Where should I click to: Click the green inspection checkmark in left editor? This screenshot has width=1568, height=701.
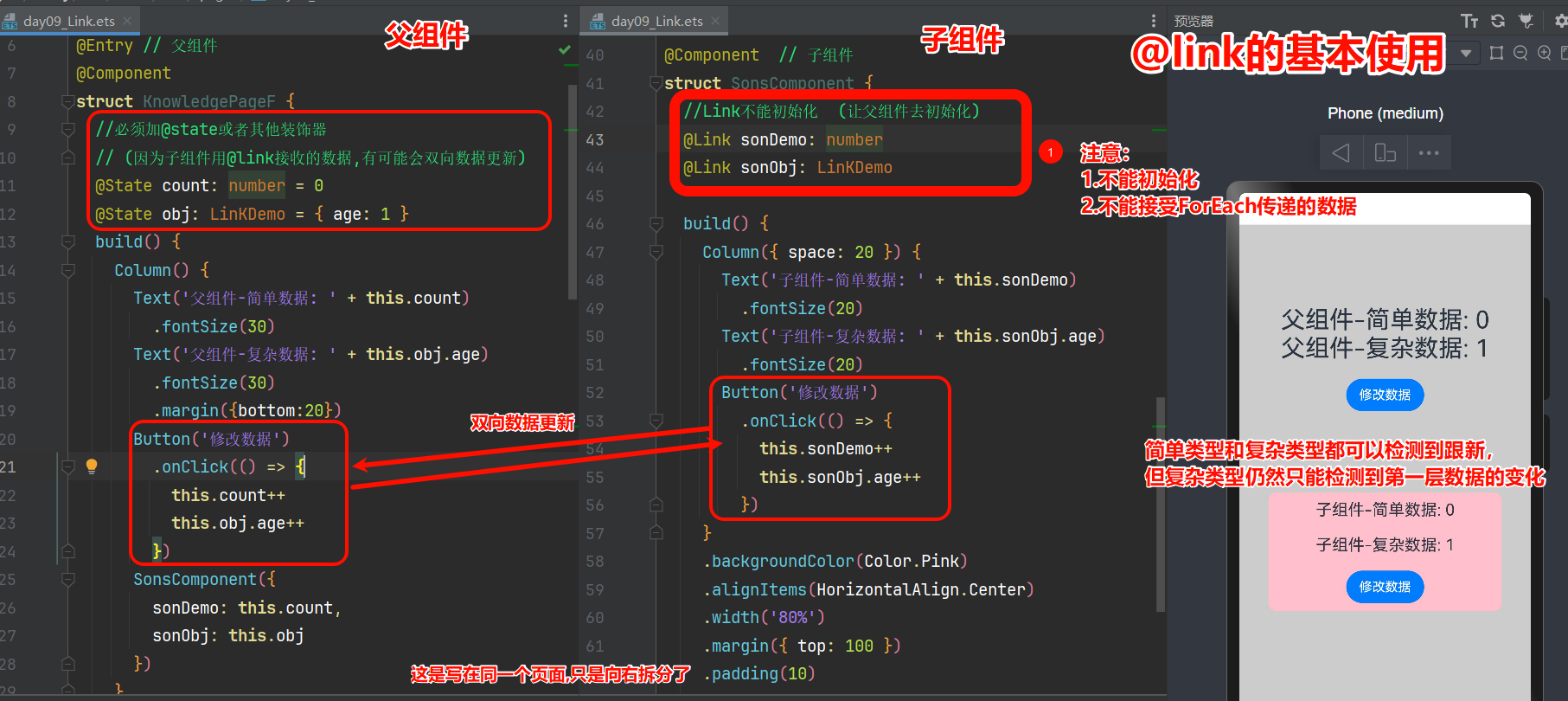pyautogui.click(x=565, y=50)
